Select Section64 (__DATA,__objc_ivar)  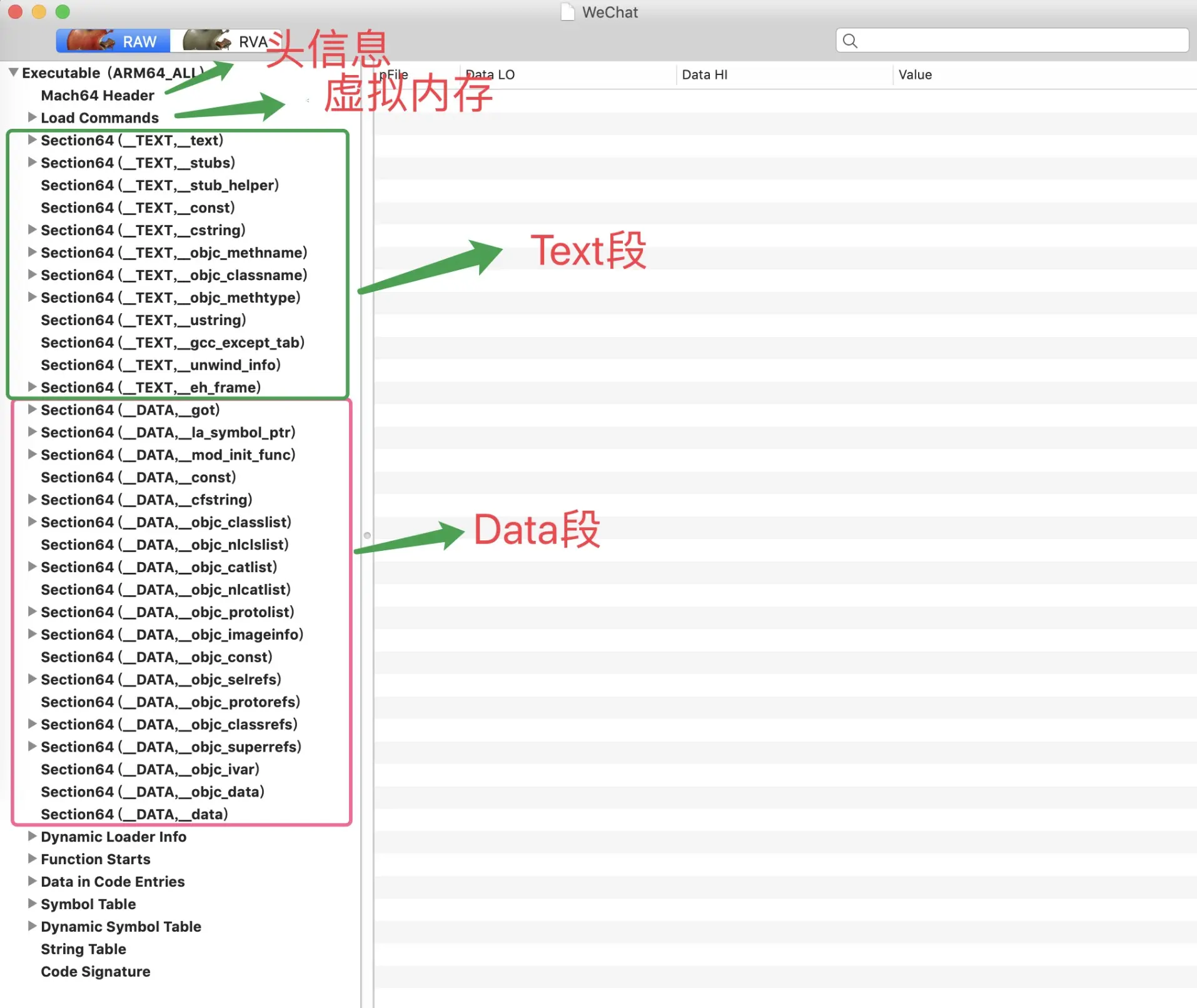coord(150,769)
